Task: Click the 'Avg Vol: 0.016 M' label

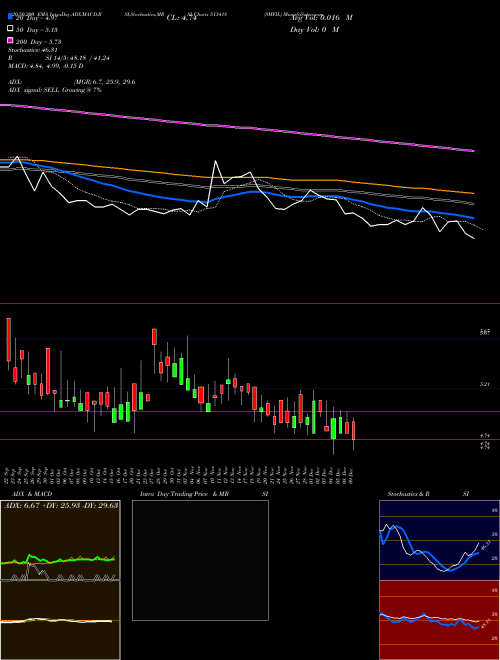Action: (321, 18)
